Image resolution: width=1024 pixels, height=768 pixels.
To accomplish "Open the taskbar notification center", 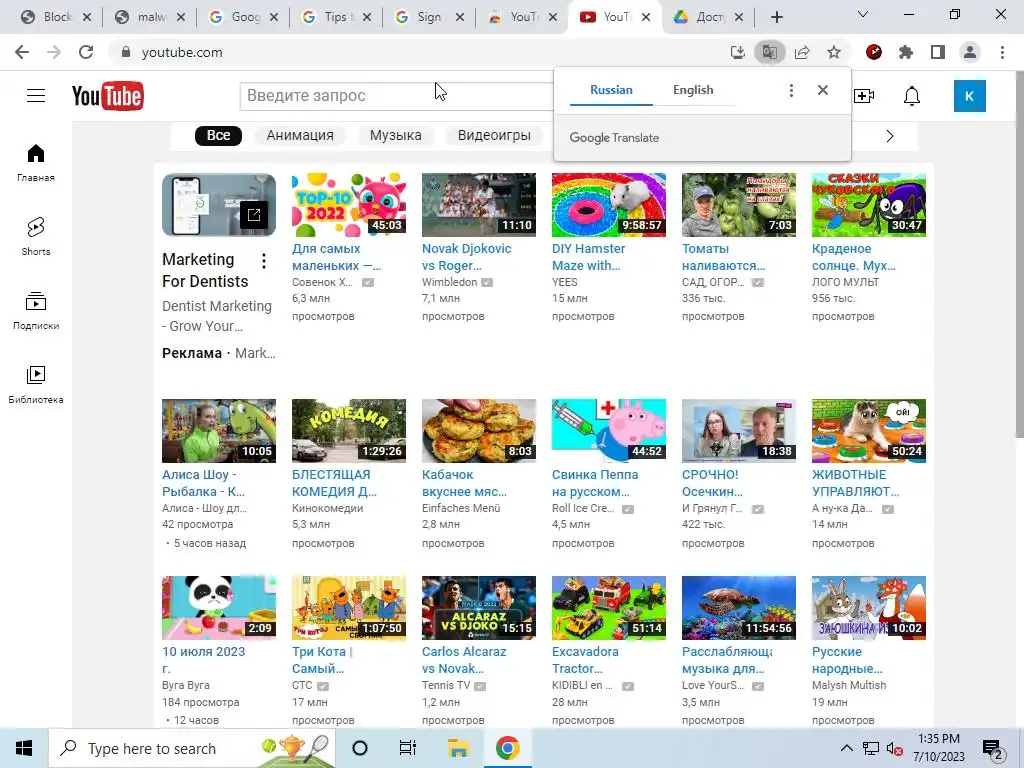I will point(993,748).
